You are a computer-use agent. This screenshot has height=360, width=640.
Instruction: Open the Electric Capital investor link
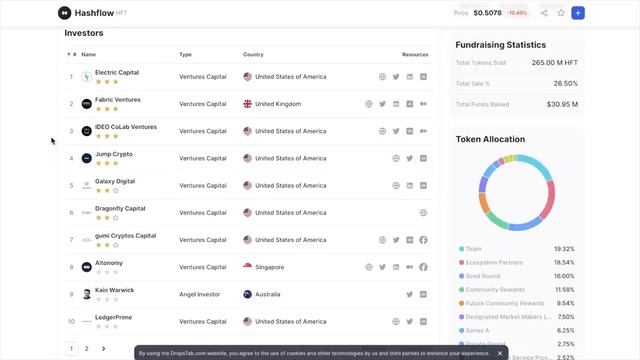117,72
